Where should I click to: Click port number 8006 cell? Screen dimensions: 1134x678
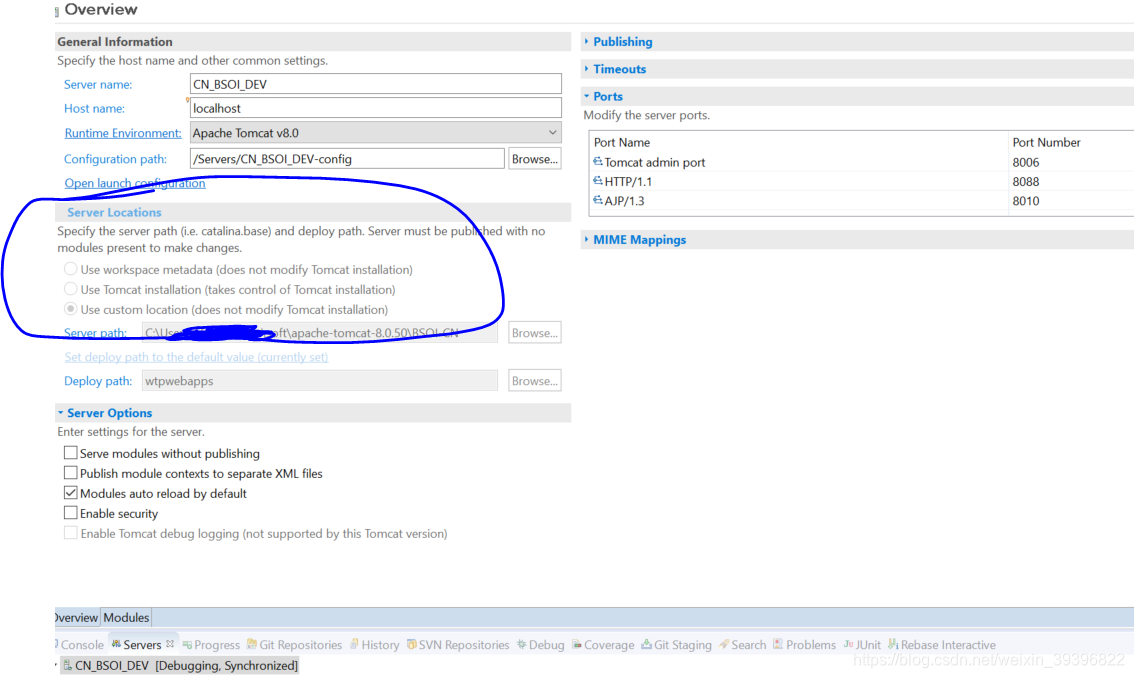[1026, 162]
